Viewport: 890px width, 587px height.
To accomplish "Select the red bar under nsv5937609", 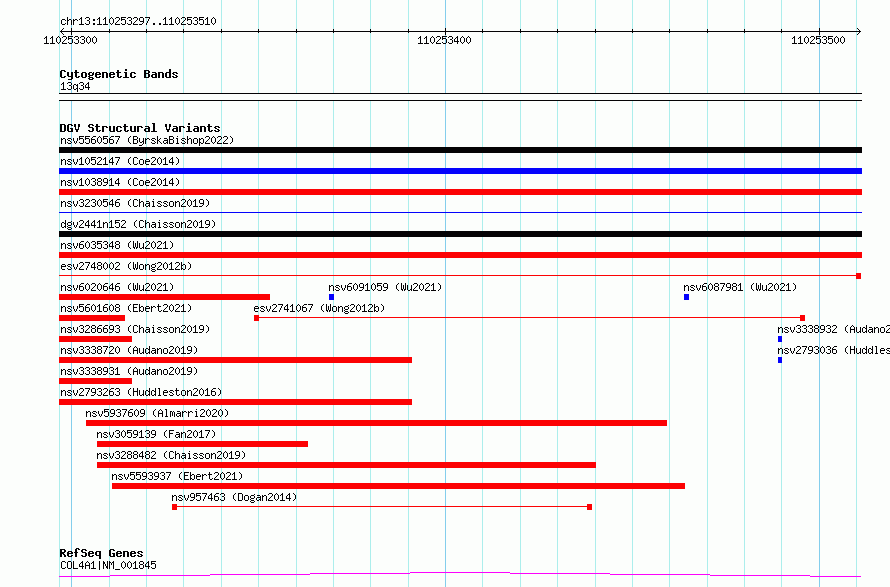I will pyautogui.click(x=376, y=423).
